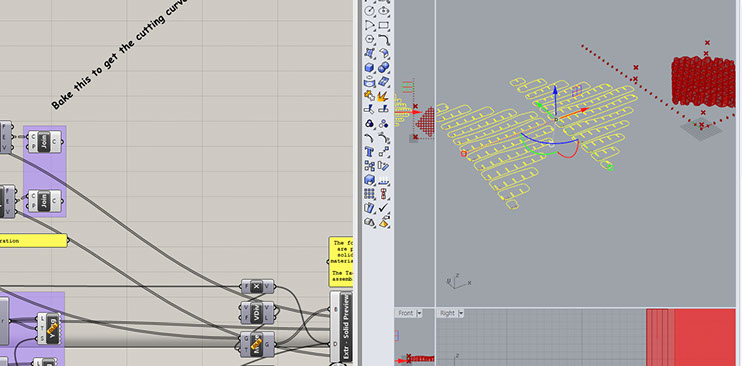Select the upper Join component in Grasshopper

(x=44, y=142)
